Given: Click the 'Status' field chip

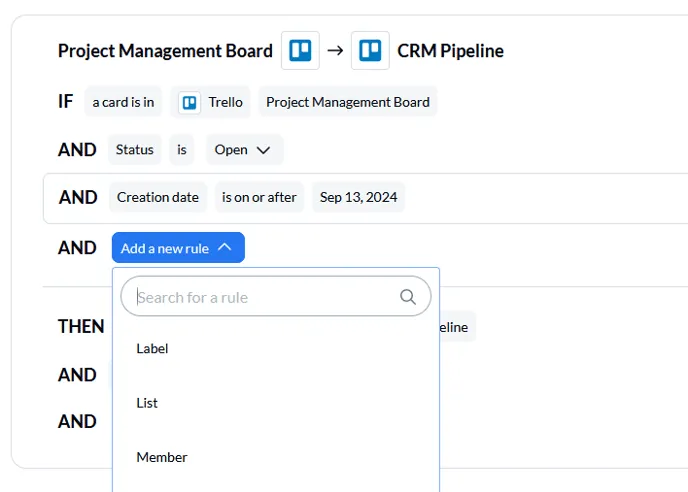Looking at the screenshot, I should coord(134,150).
